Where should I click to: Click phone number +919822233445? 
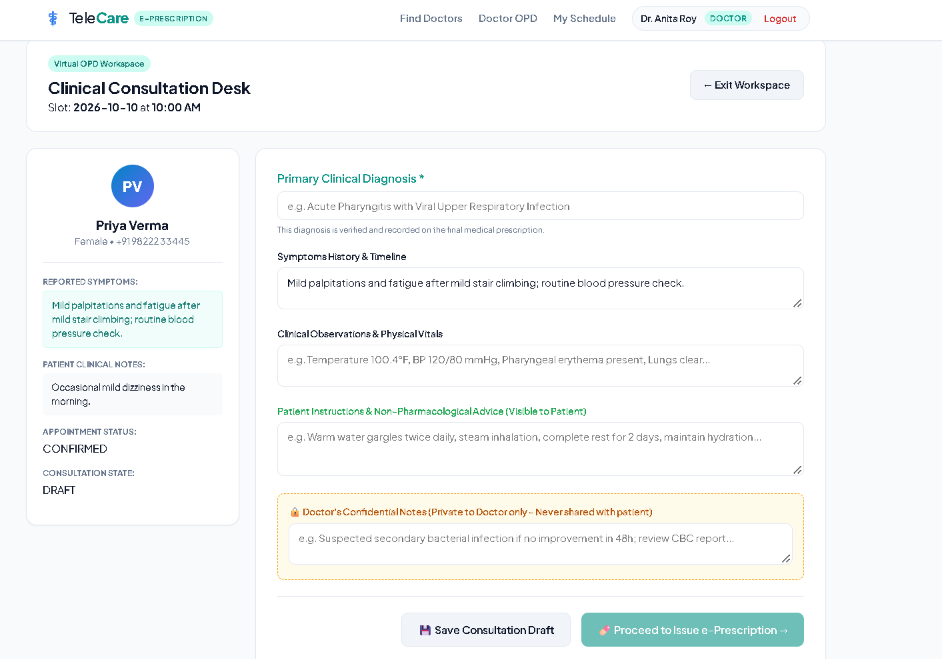[153, 241]
